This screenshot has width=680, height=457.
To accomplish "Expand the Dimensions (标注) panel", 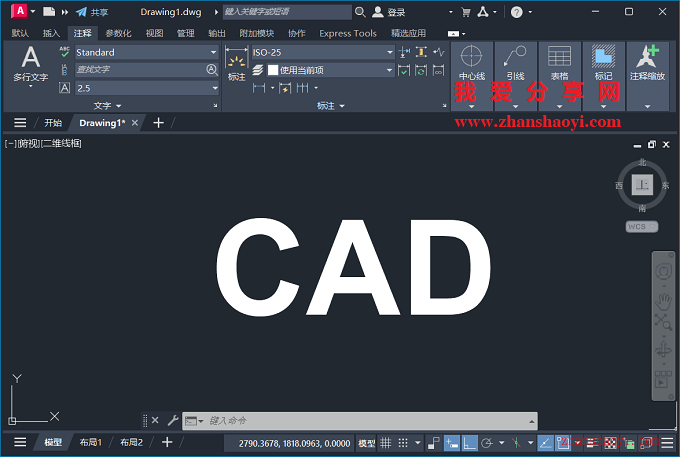I will (x=330, y=105).
